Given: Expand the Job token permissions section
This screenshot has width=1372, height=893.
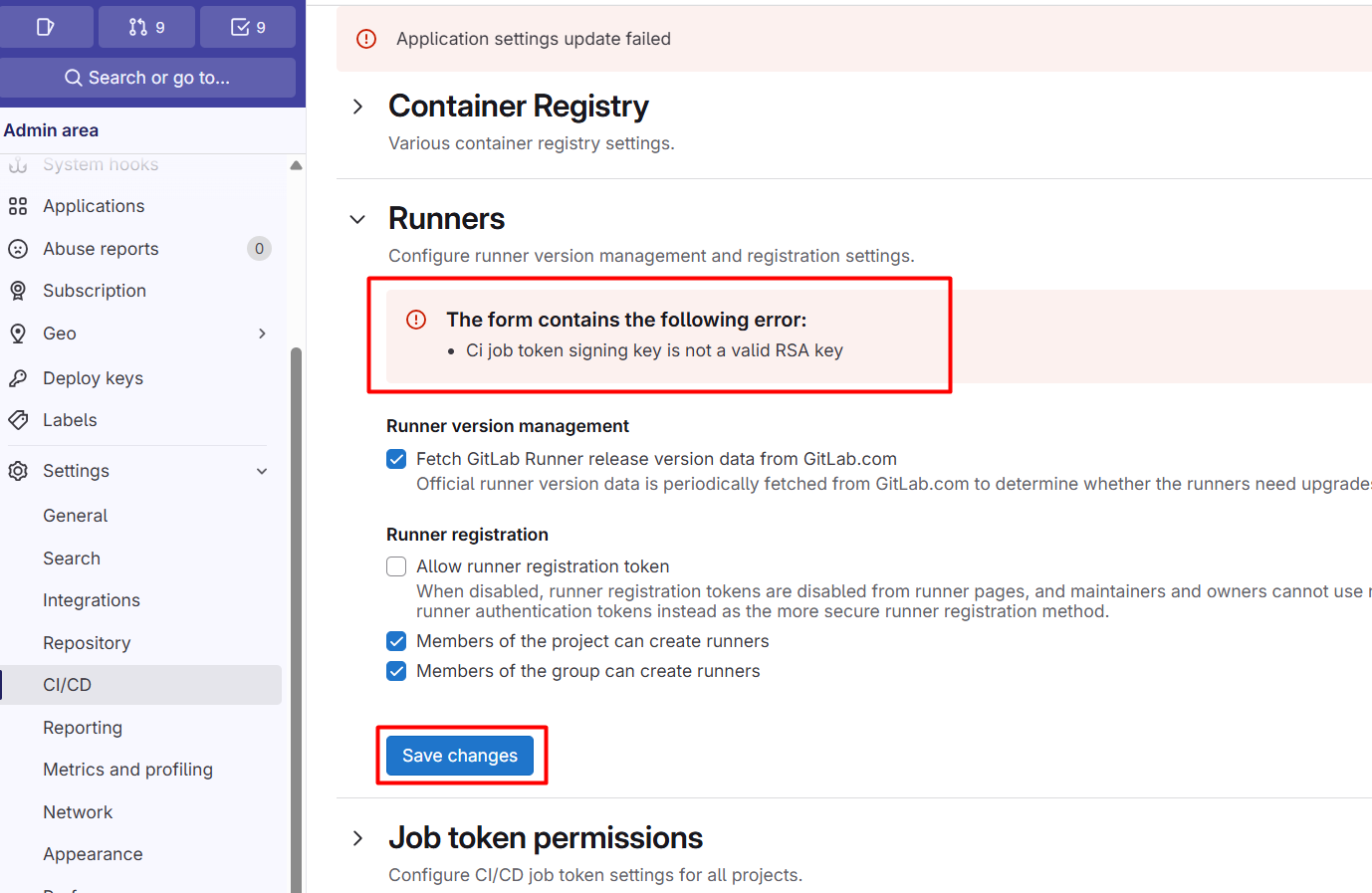Looking at the screenshot, I should (x=357, y=837).
